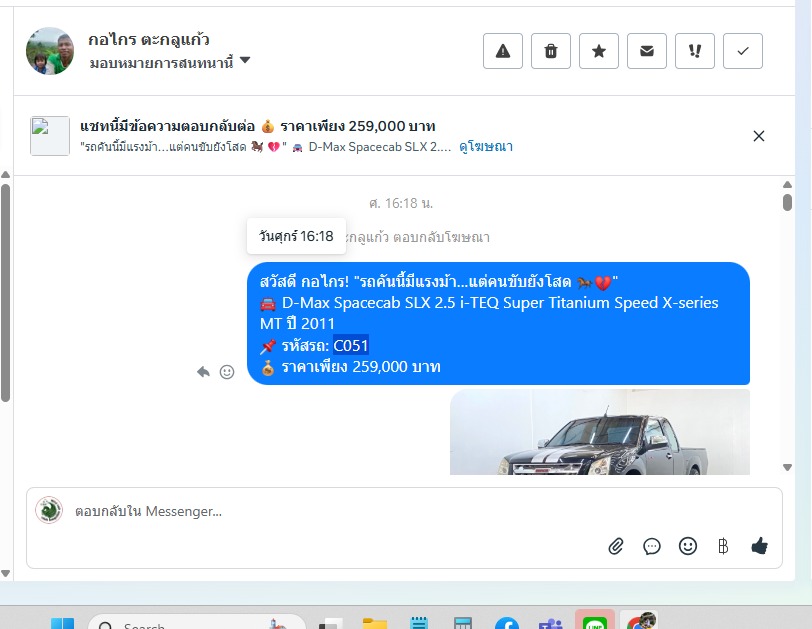Open saved replies speech bubble icon
The width and height of the screenshot is (812, 629).
tap(651, 546)
